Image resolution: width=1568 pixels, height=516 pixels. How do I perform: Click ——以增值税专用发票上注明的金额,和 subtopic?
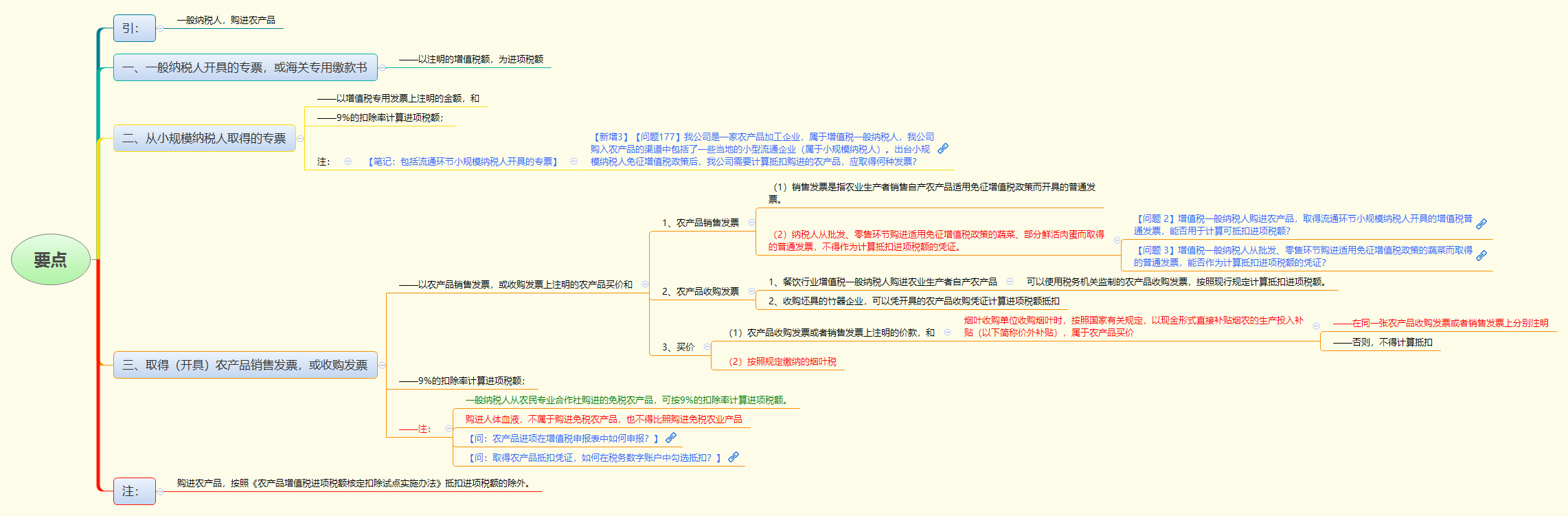click(x=398, y=99)
